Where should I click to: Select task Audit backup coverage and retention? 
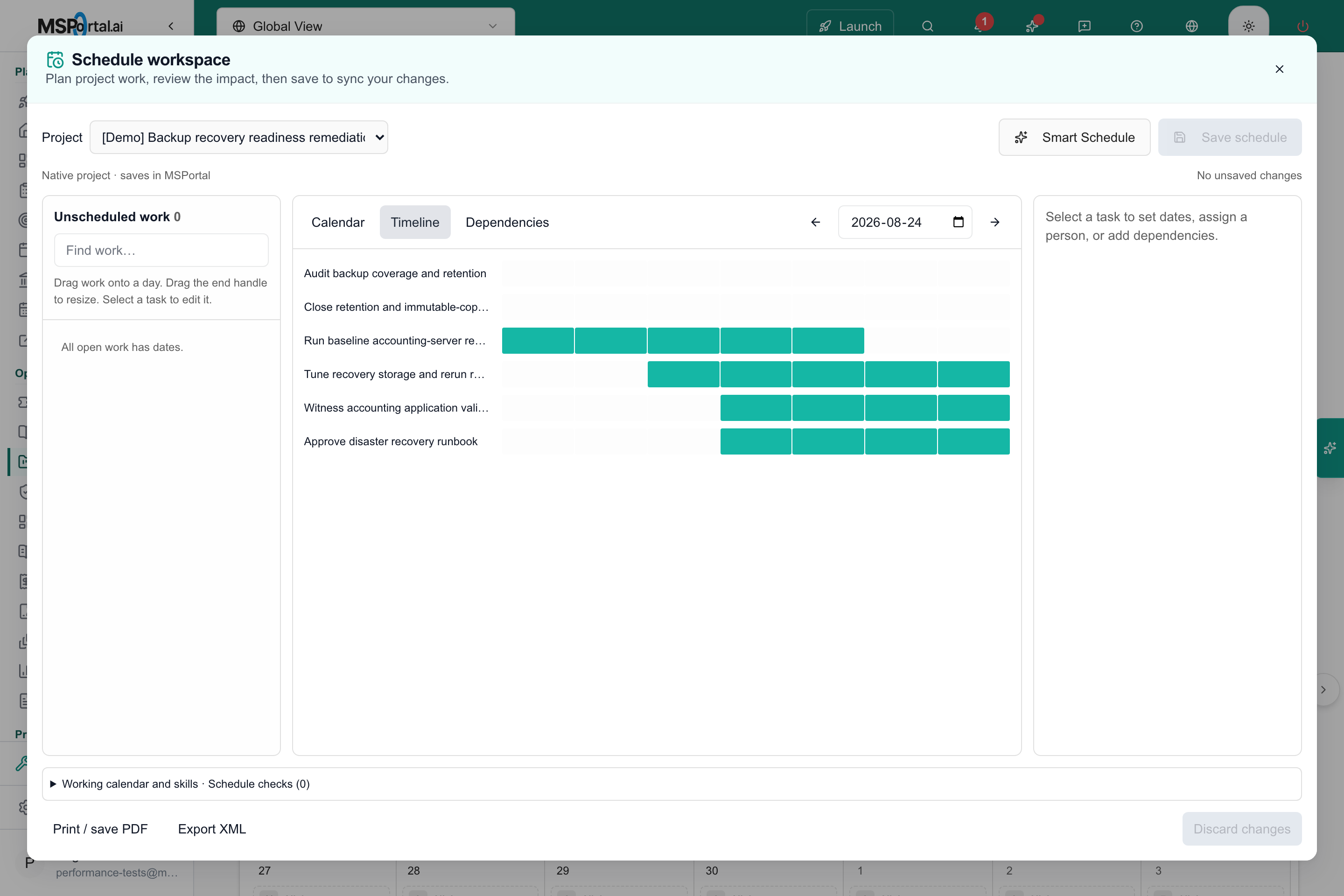pos(395,274)
